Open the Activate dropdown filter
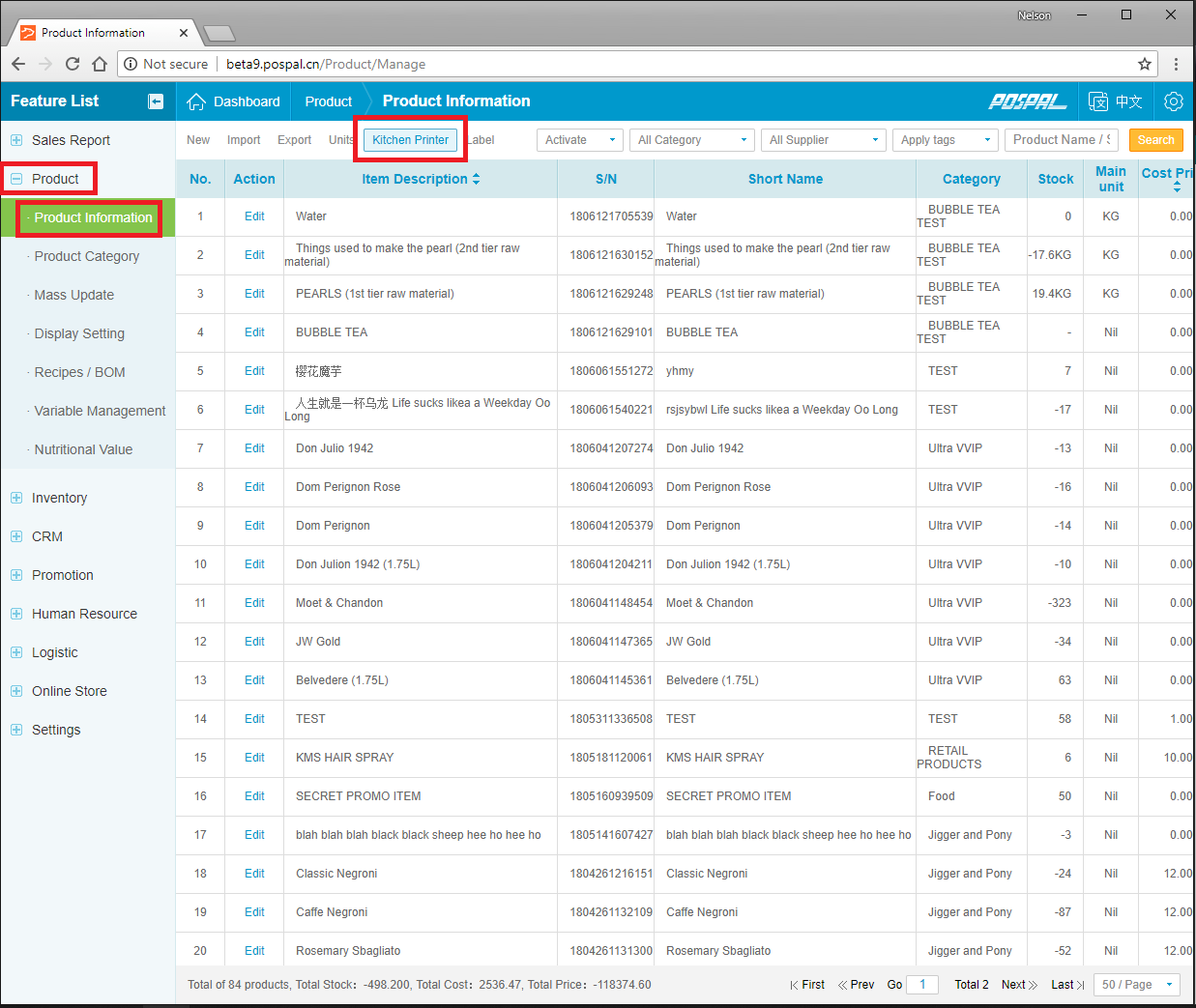 (579, 140)
